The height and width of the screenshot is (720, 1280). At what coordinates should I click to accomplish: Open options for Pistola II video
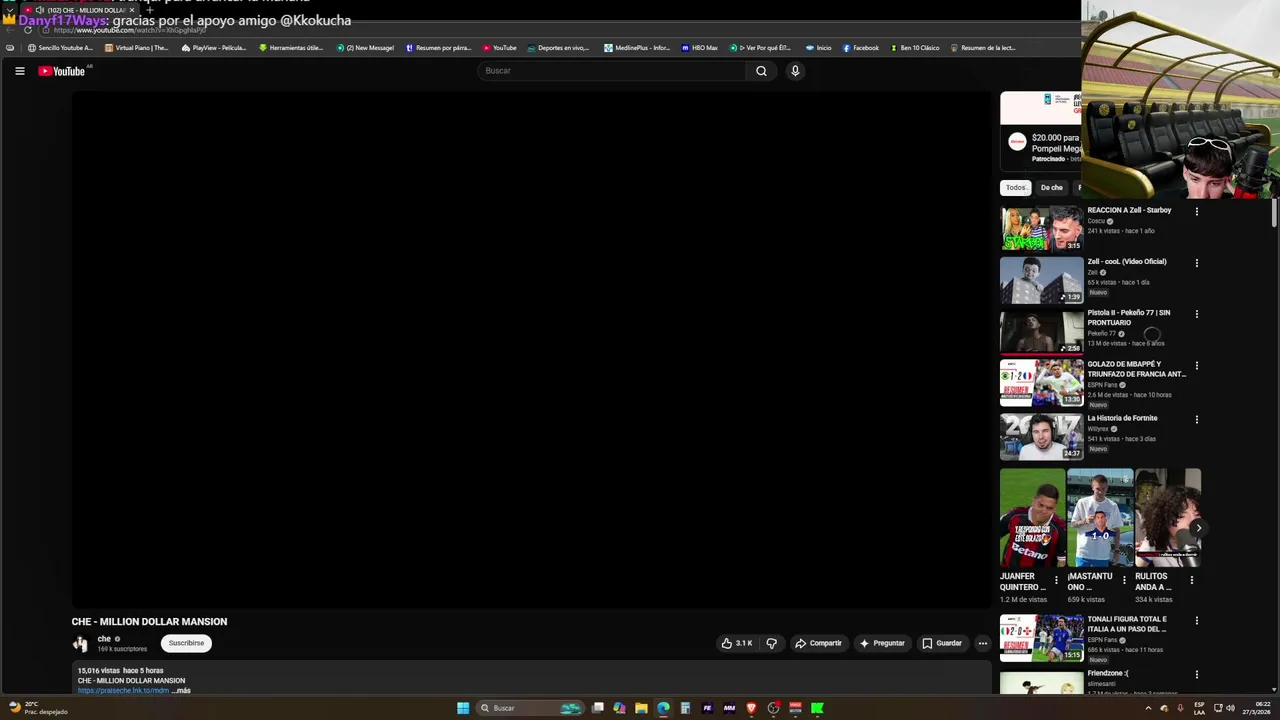click(x=1196, y=314)
